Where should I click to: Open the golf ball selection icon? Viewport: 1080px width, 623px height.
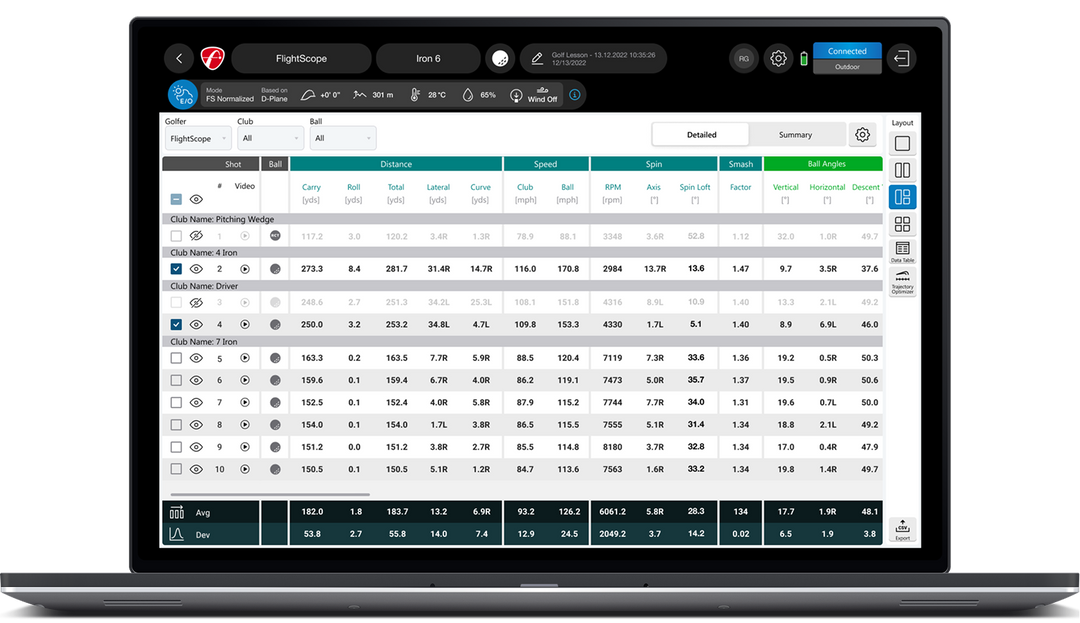(x=500, y=58)
